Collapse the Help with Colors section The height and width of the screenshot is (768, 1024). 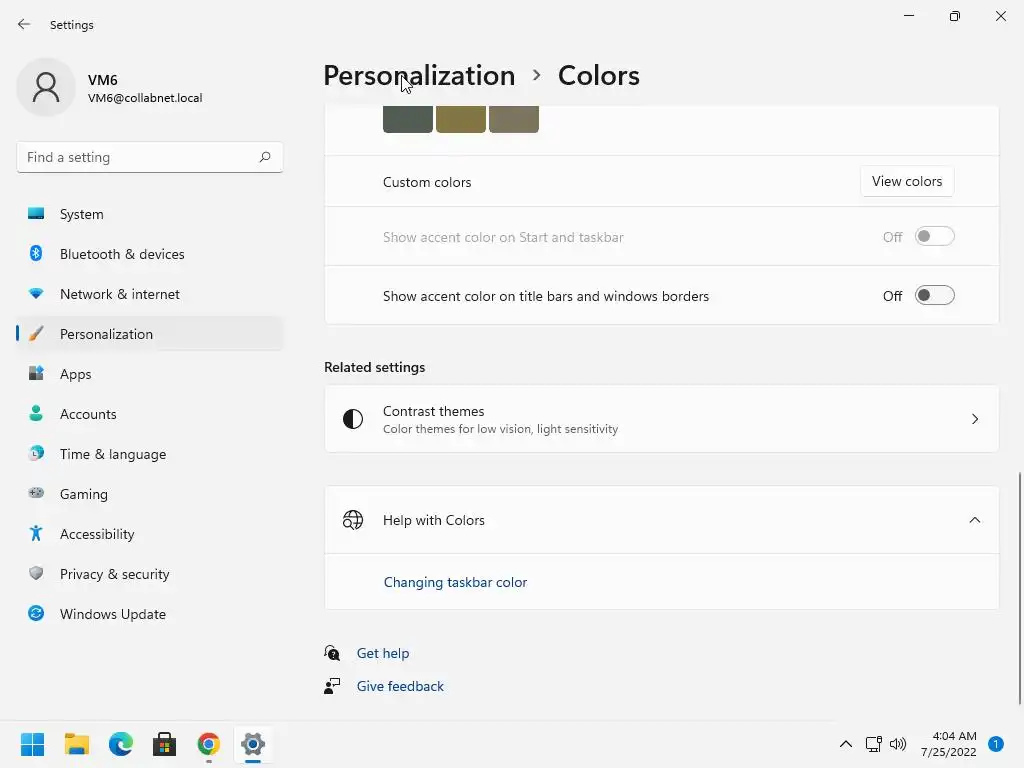pyautogui.click(x=974, y=520)
